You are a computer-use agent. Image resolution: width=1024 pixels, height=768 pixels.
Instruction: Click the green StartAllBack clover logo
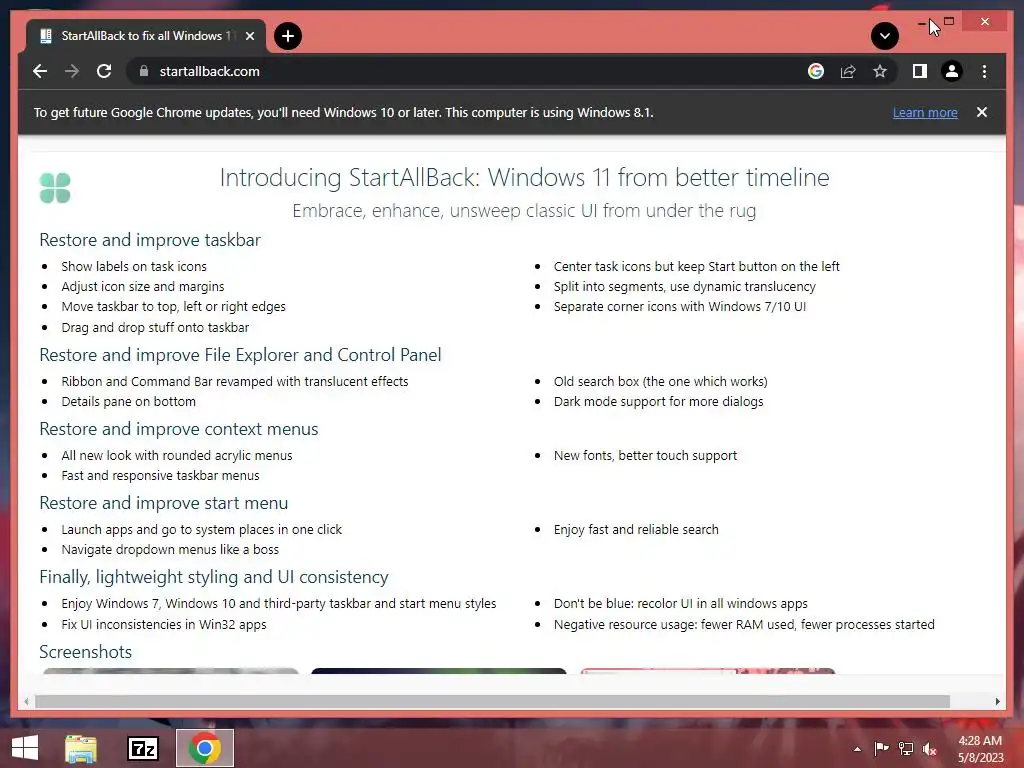[55, 188]
